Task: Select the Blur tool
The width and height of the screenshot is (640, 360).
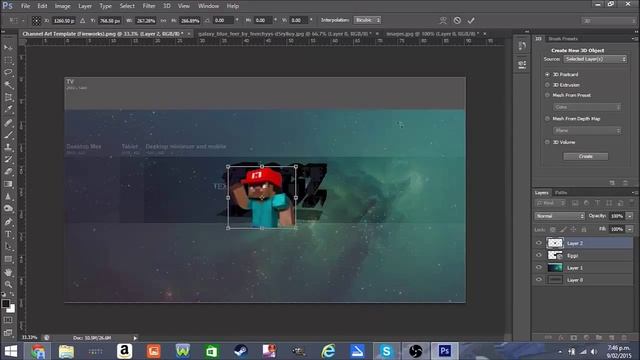Action: tap(8, 196)
